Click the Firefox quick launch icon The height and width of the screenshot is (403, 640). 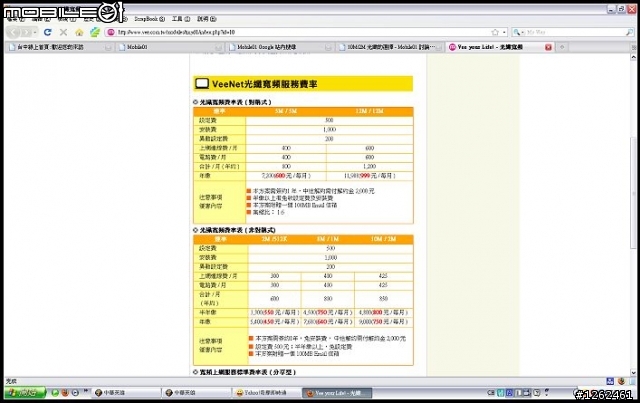pyautogui.click(x=65, y=393)
